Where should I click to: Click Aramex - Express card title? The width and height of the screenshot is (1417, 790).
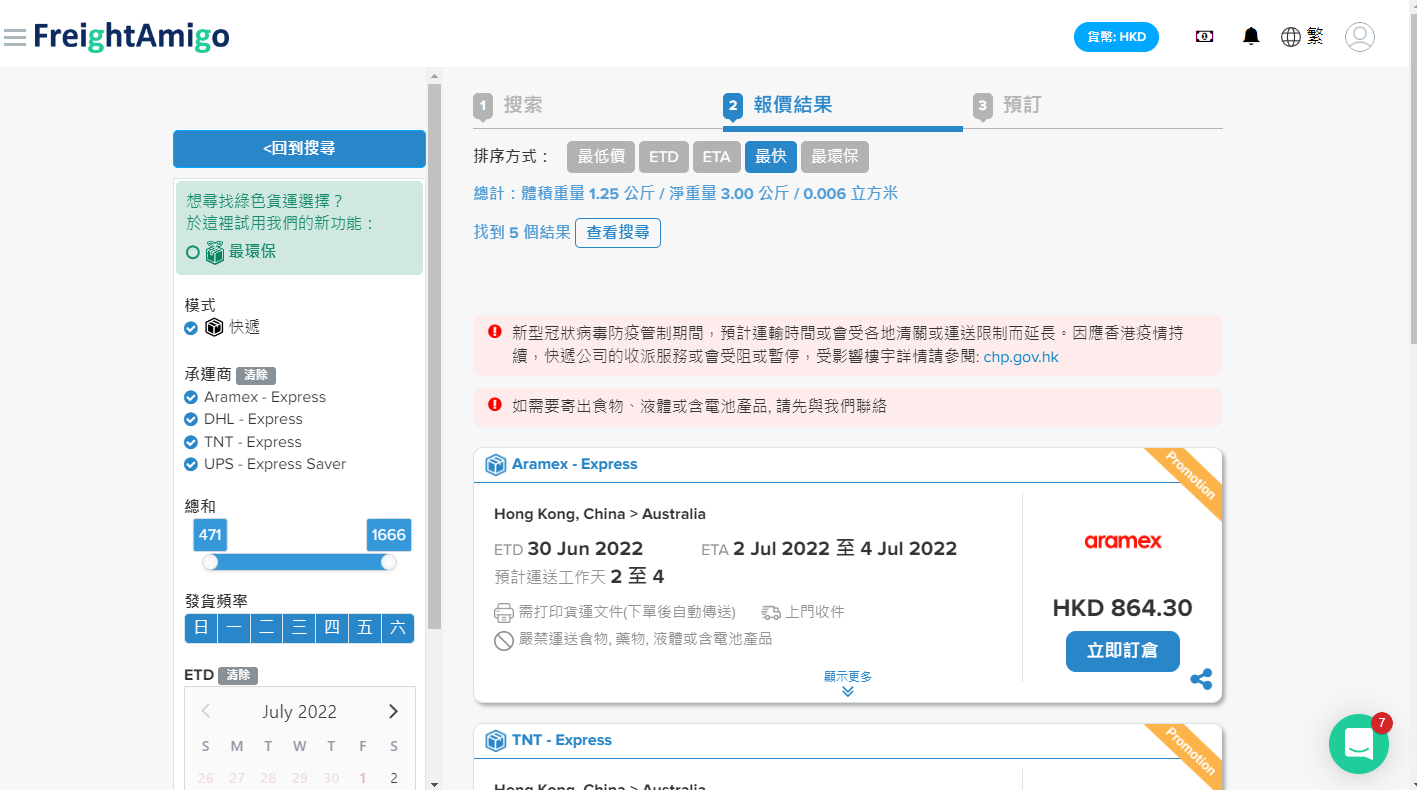coord(575,464)
